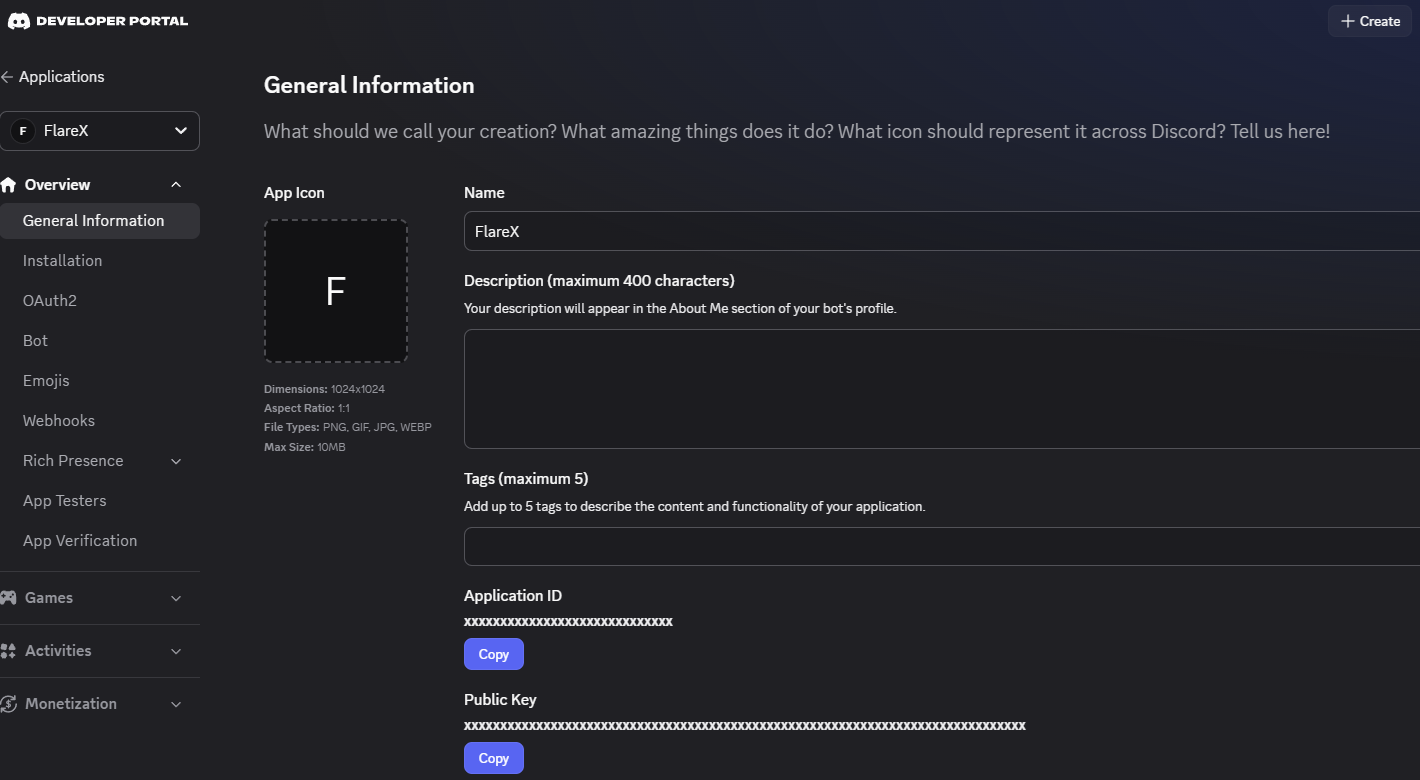Click the FlareX avatar in the app selector
The width and height of the screenshot is (1420, 780).
(22, 131)
